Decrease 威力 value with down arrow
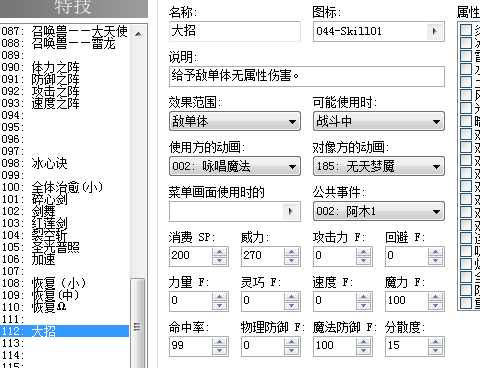 [x=292, y=261]
